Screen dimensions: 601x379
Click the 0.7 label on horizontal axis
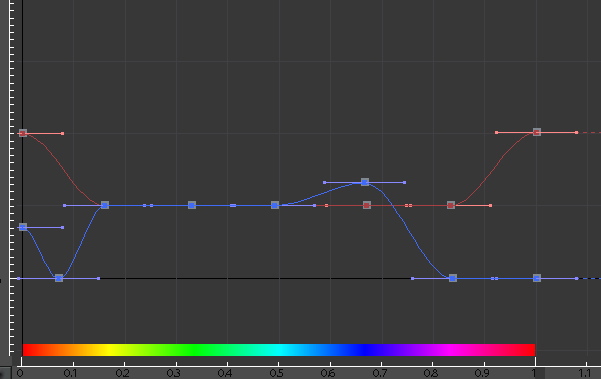[379, 373]
